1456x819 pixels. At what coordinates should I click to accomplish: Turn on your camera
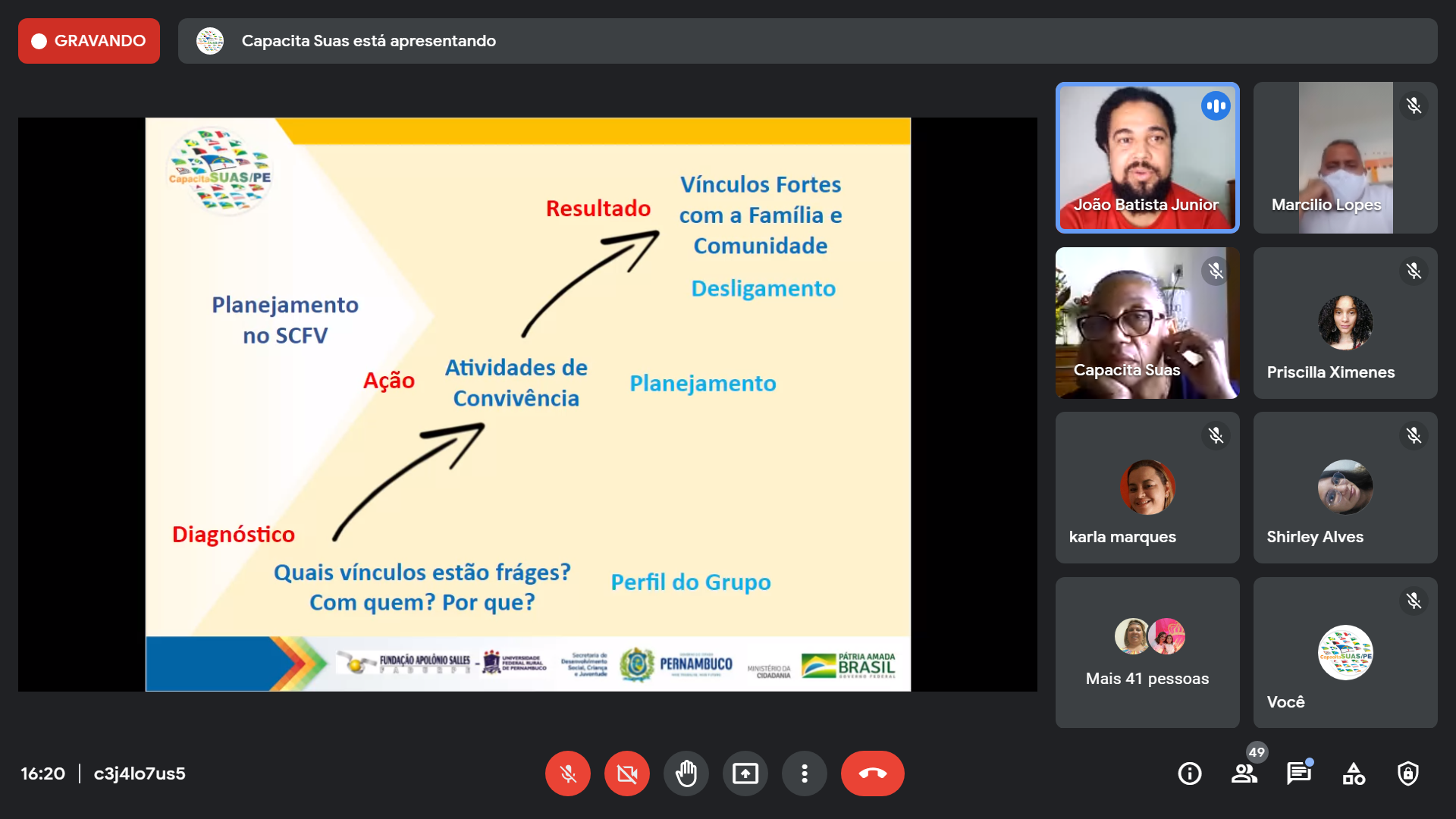coord(626,773)
